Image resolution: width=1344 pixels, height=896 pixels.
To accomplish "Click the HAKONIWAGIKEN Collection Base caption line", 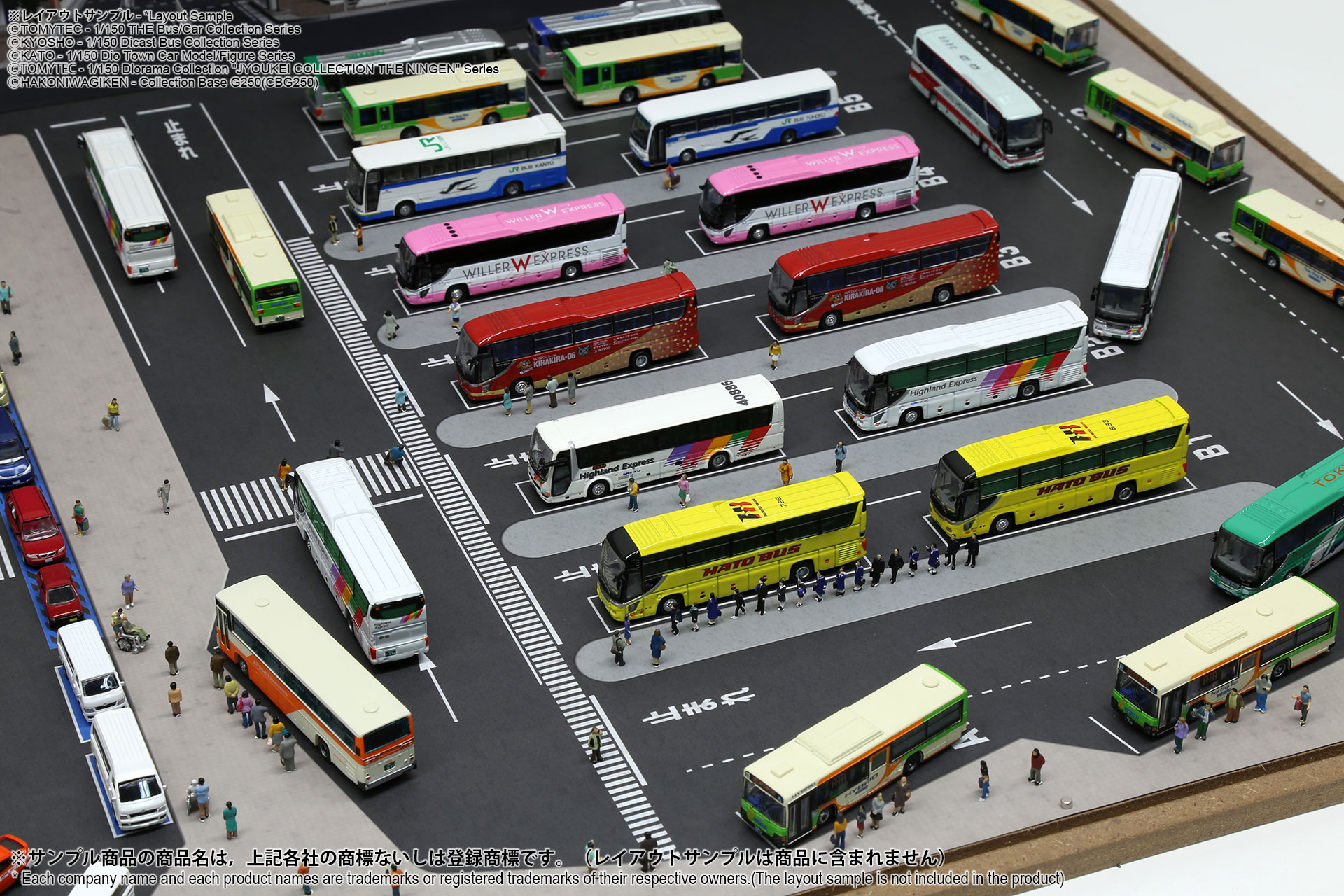I will [x=162, y=83].
